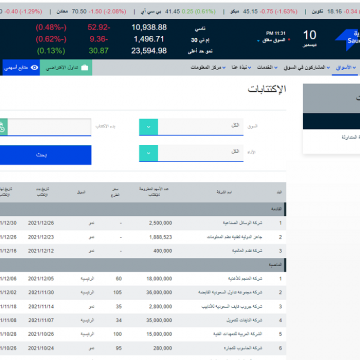Image resolution: width=360 pixels, height=360 pixels.
Task: Click the teal chevron of the top market filter
Action: [148, 127]
